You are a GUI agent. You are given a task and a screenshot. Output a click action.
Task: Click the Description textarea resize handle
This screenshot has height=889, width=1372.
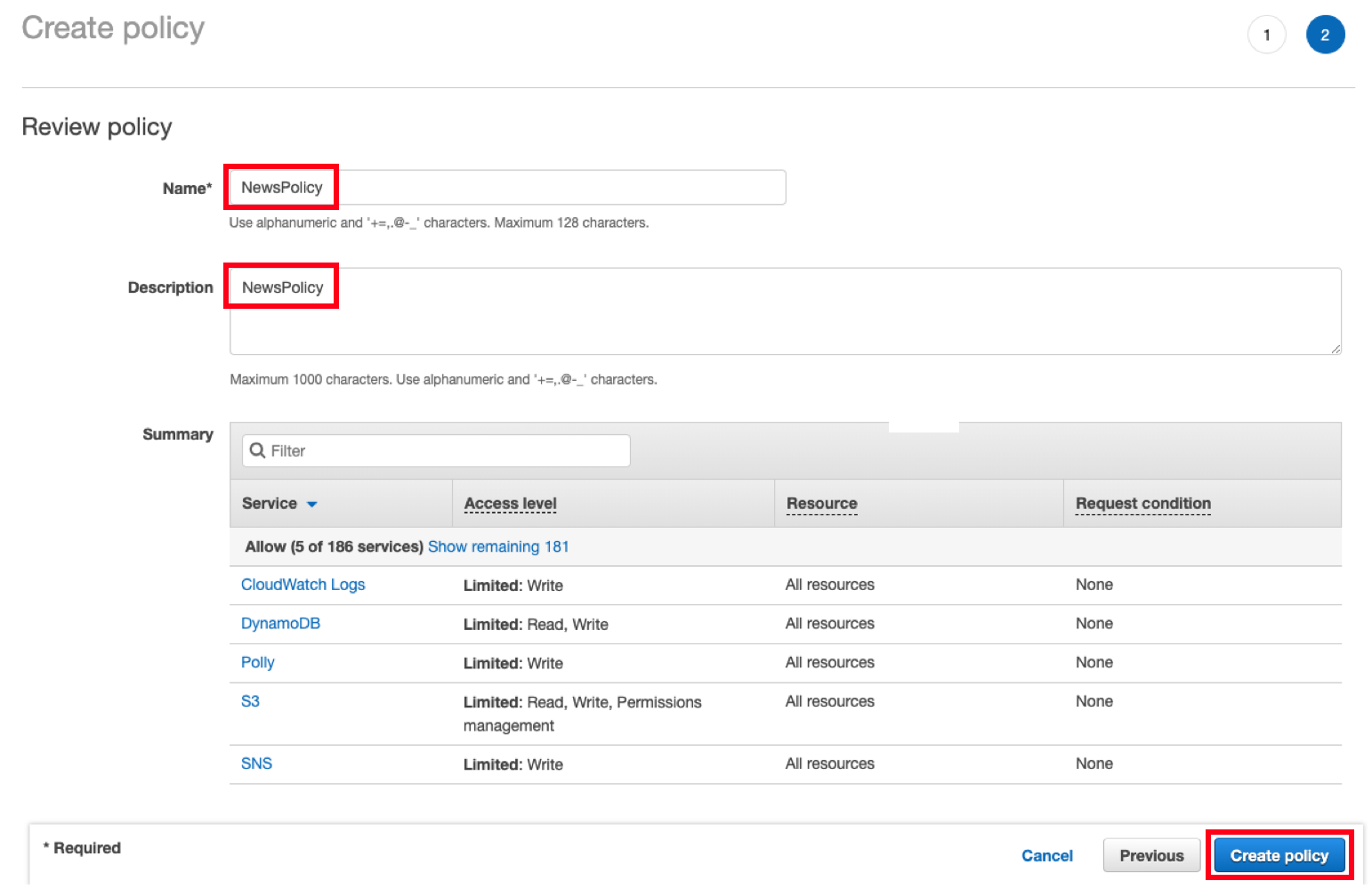[x=1335, y=349]
